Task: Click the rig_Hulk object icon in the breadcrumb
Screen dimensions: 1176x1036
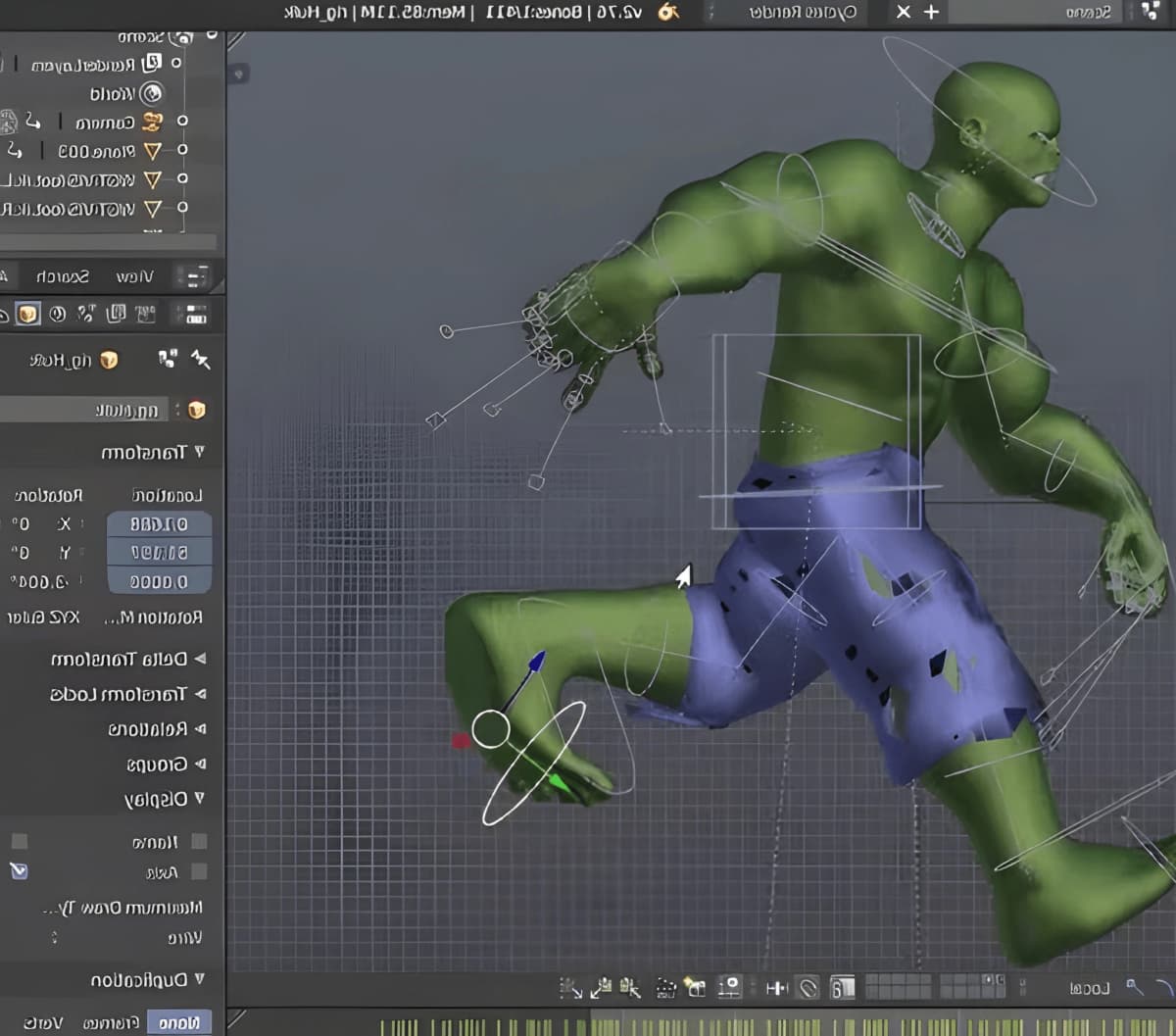Action: point(109,360)
